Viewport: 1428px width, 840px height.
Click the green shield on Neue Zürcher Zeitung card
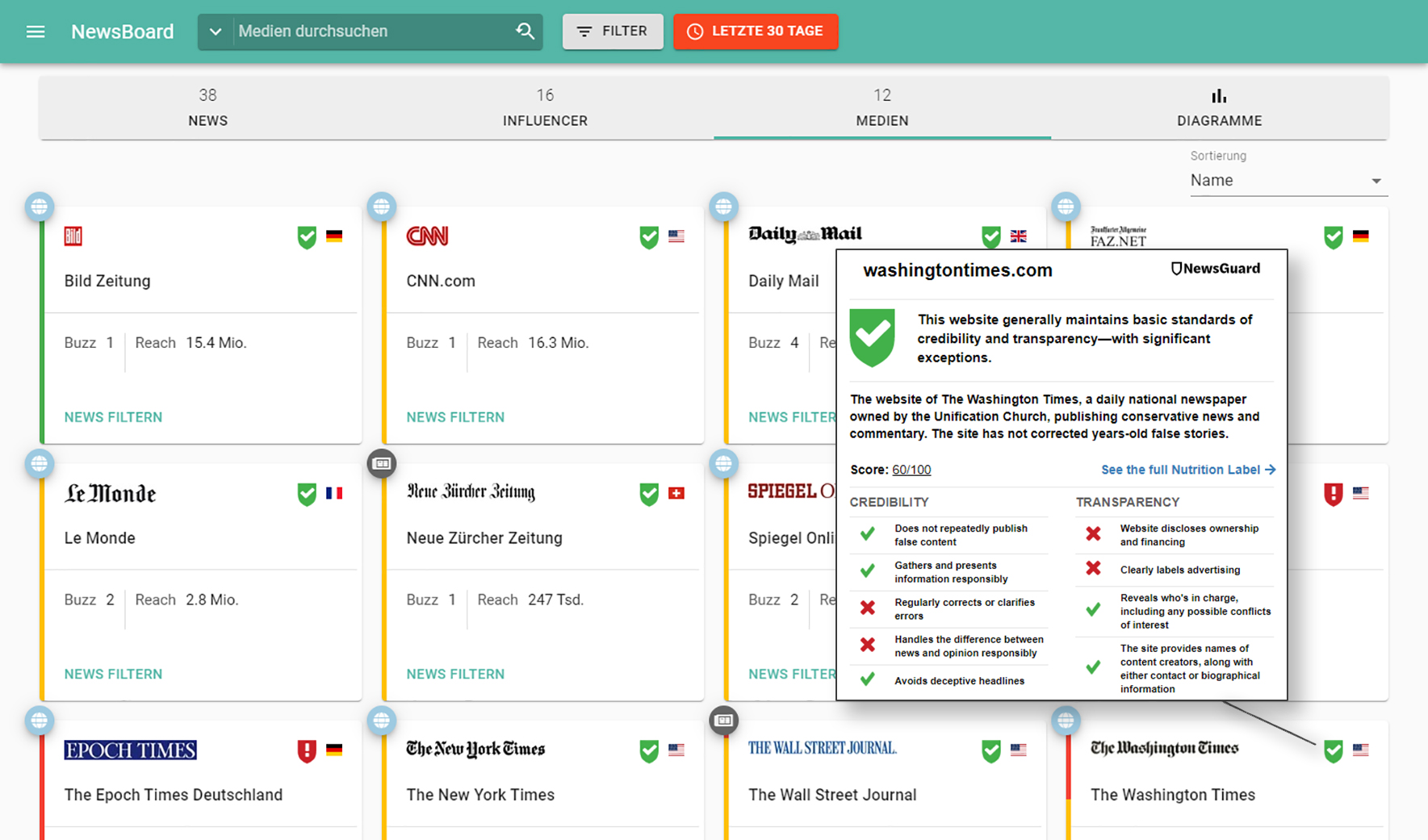point(649,494)
